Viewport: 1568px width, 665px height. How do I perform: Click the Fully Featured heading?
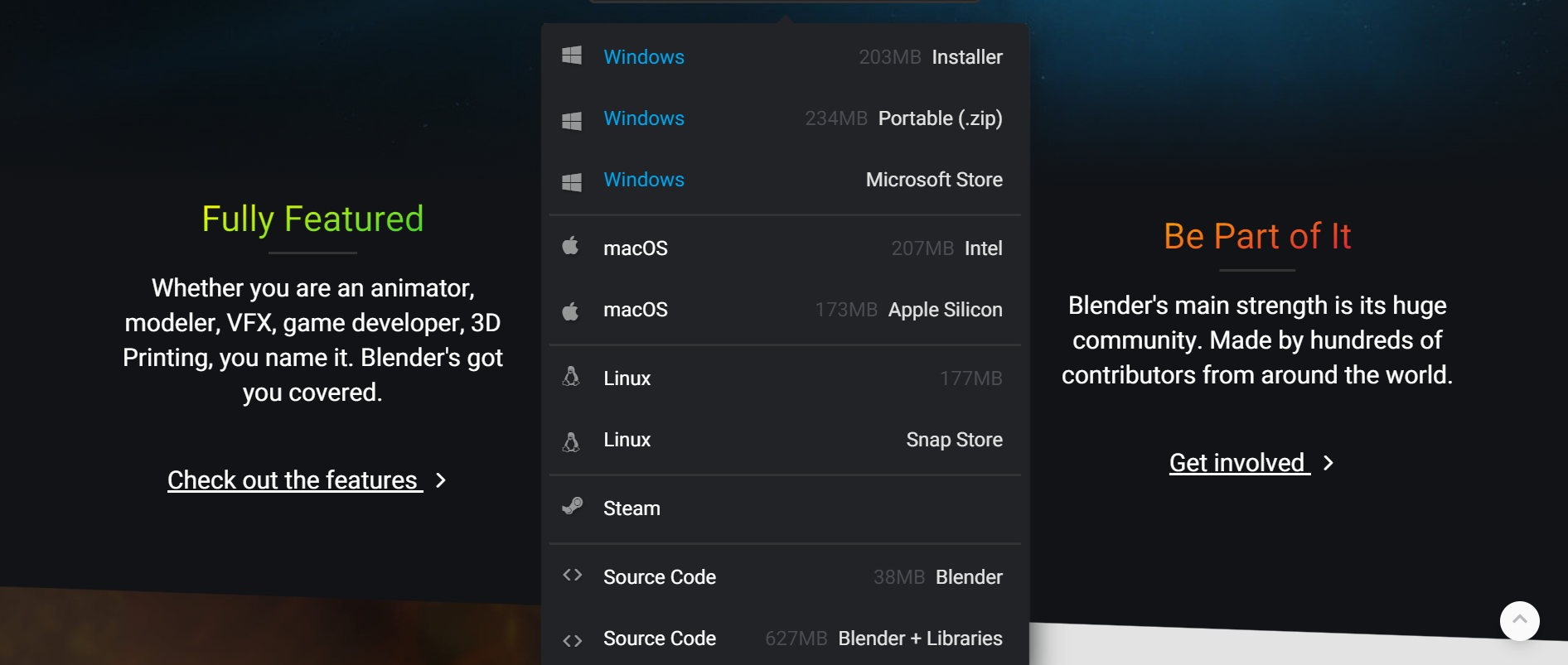click(x=312, y=219)
